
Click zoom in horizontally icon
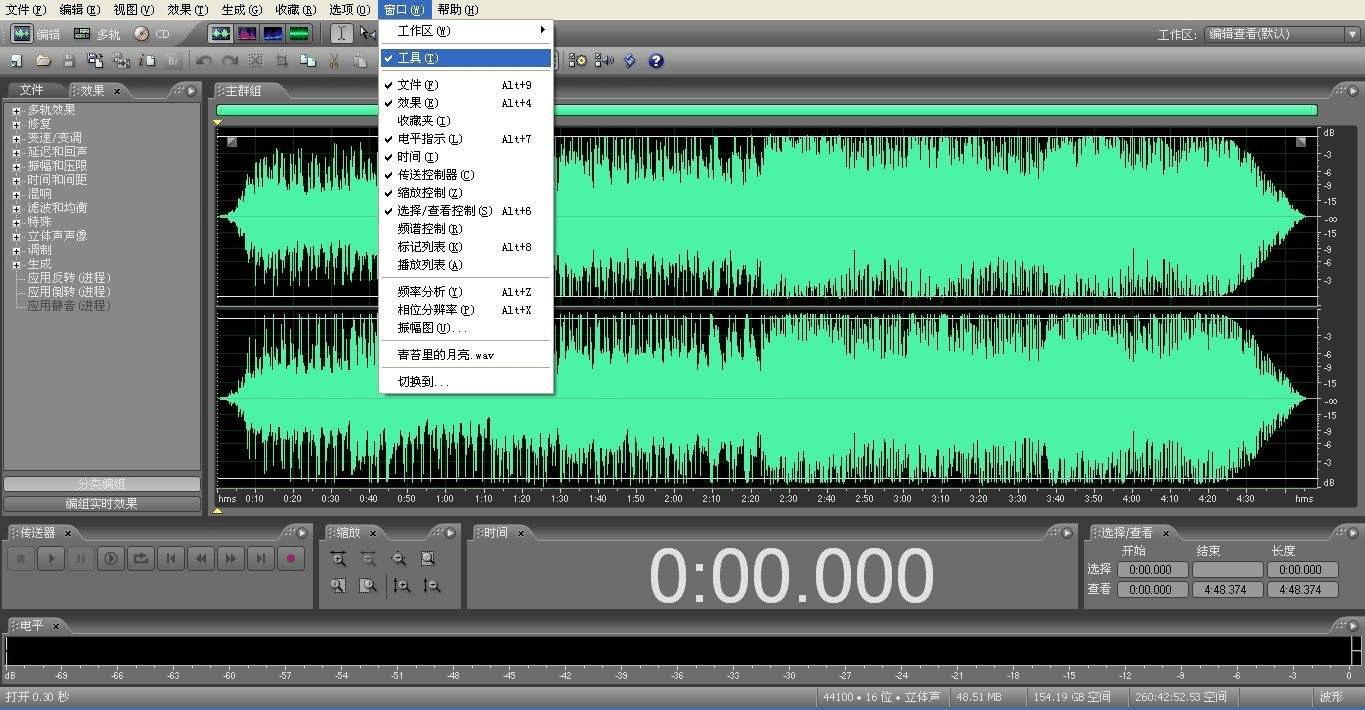pos(339,559)
